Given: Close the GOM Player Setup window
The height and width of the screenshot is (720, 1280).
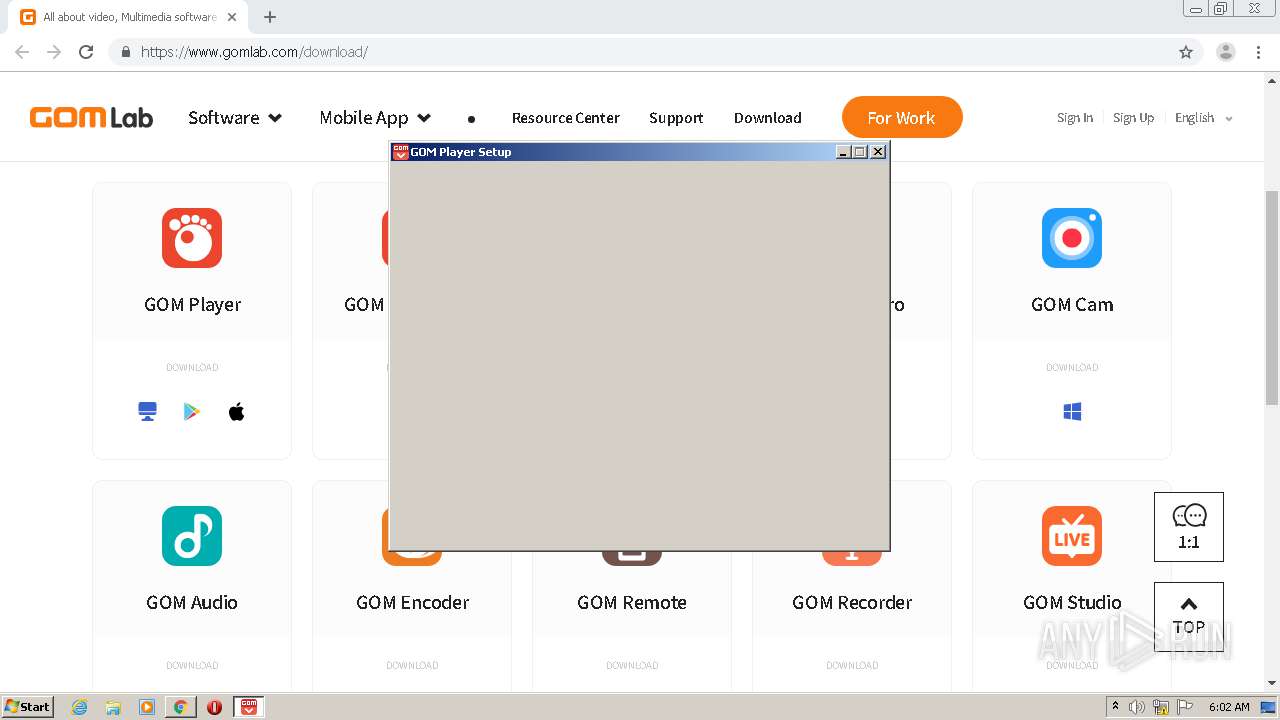Looking at the screenshot, I should click(878, 152).
